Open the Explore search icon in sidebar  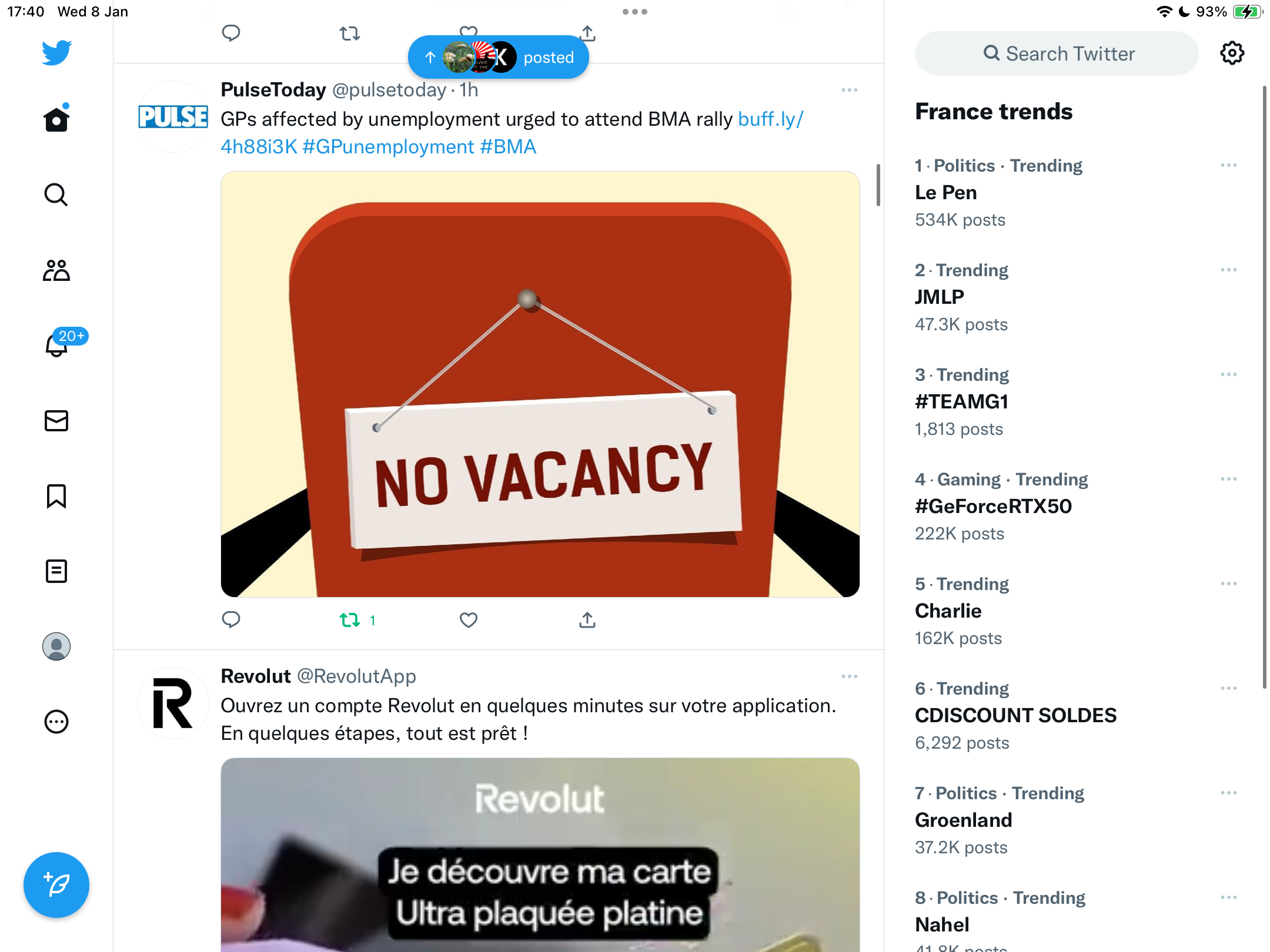tap(56, 195)
